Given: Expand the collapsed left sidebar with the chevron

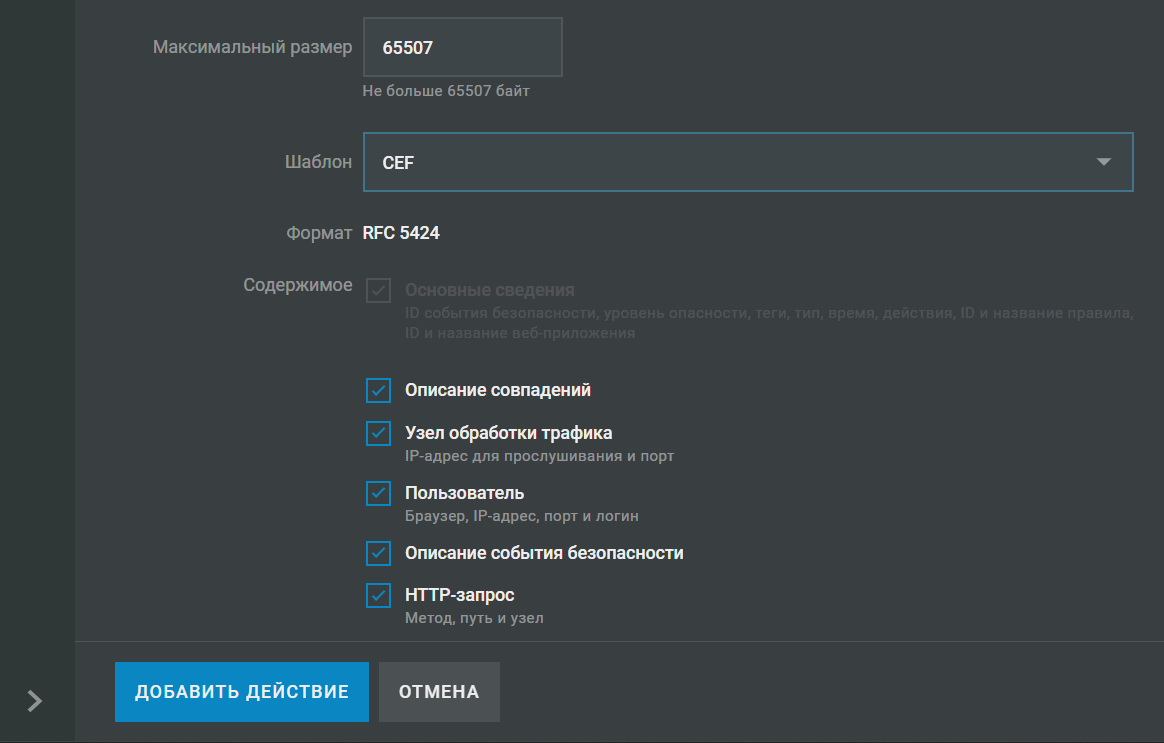Looking at the screenshot, I should 35,701.
